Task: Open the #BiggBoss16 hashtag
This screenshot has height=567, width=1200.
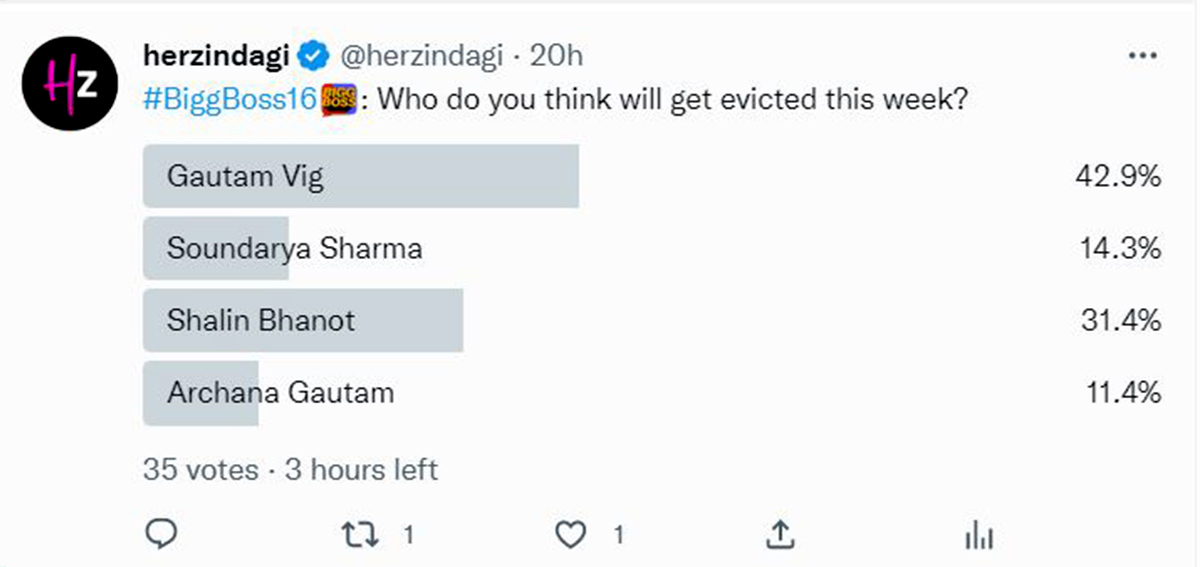Action: click(229, 100)
